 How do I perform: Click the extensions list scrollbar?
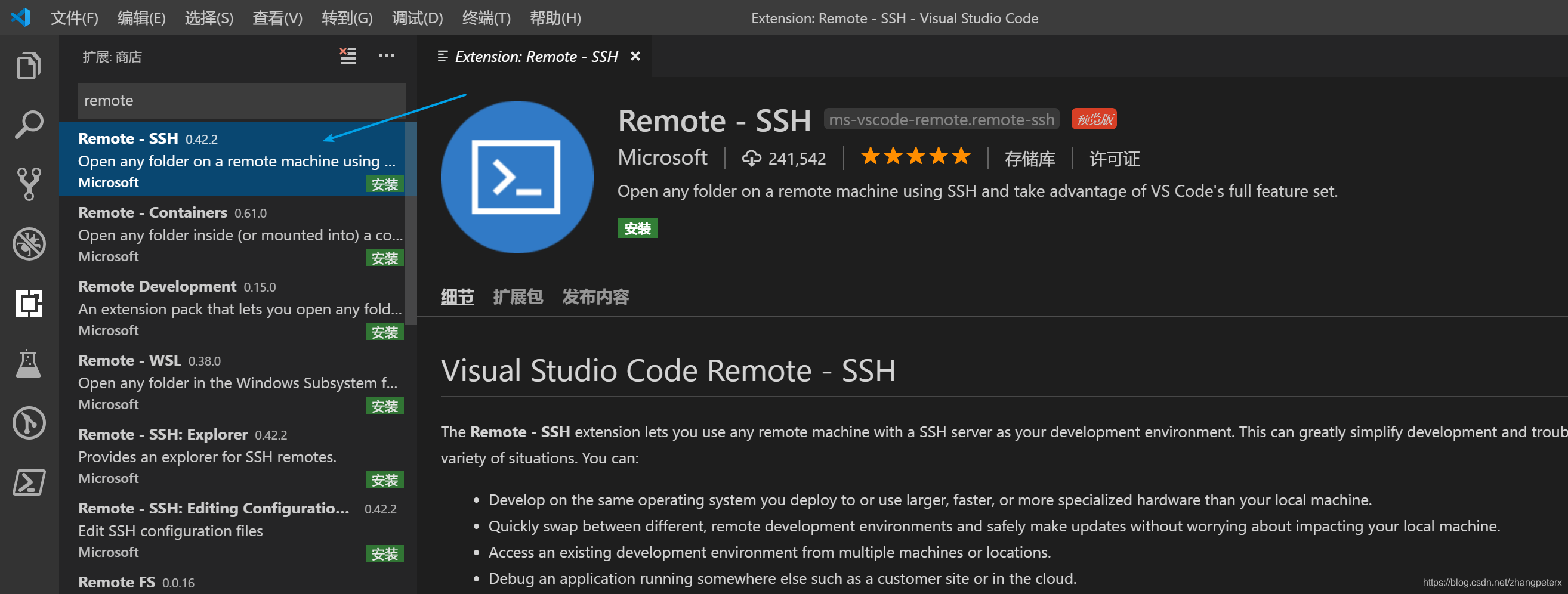point(412,224)
